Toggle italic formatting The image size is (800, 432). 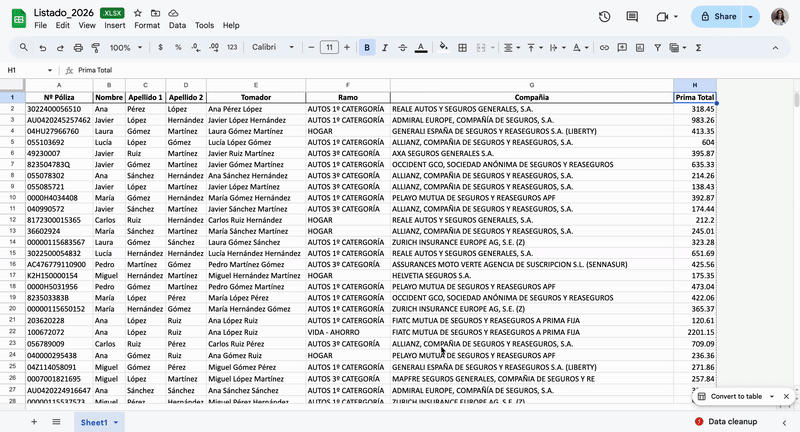coord(385,47)
